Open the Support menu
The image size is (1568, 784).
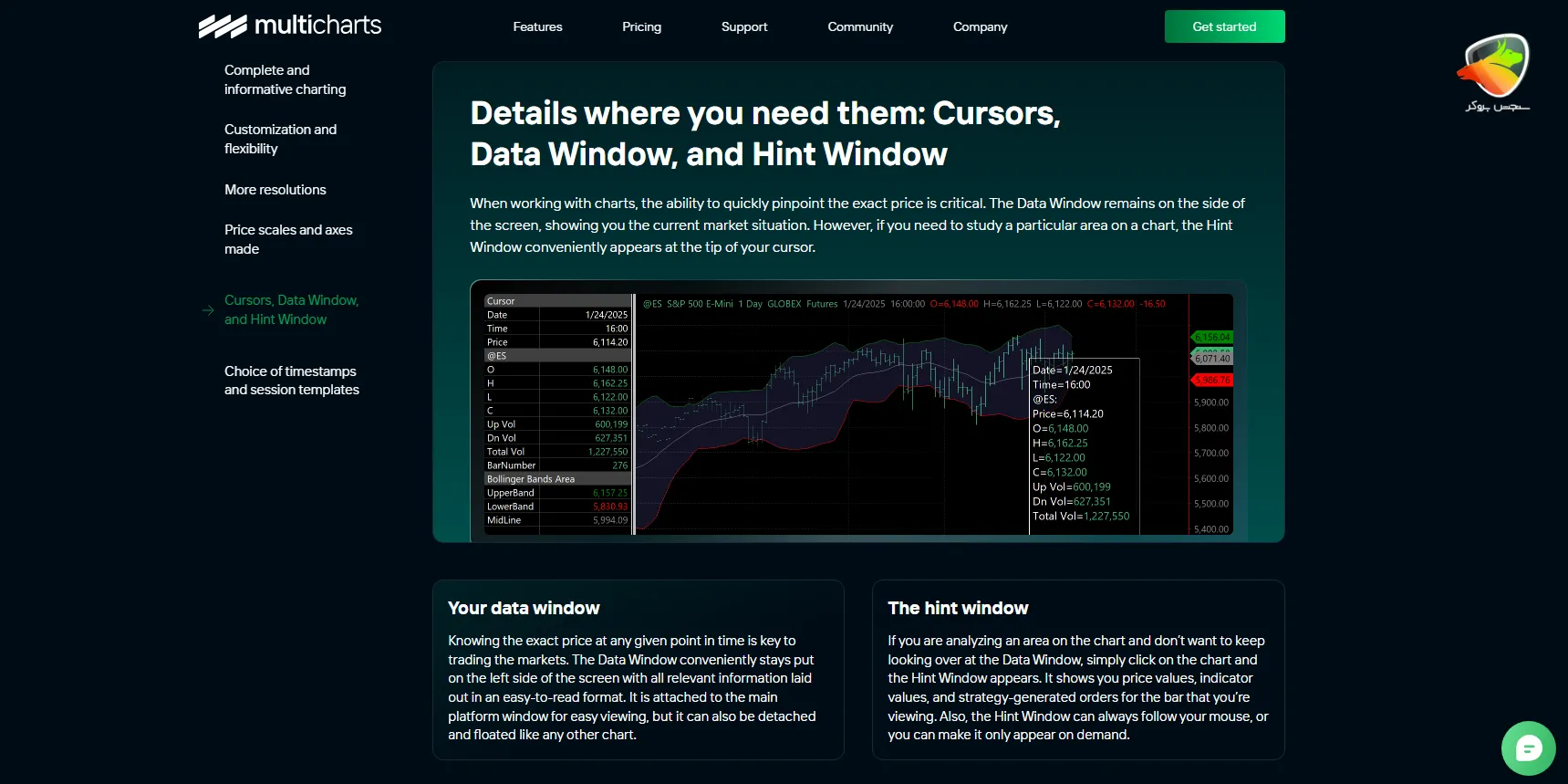[744, 26]
